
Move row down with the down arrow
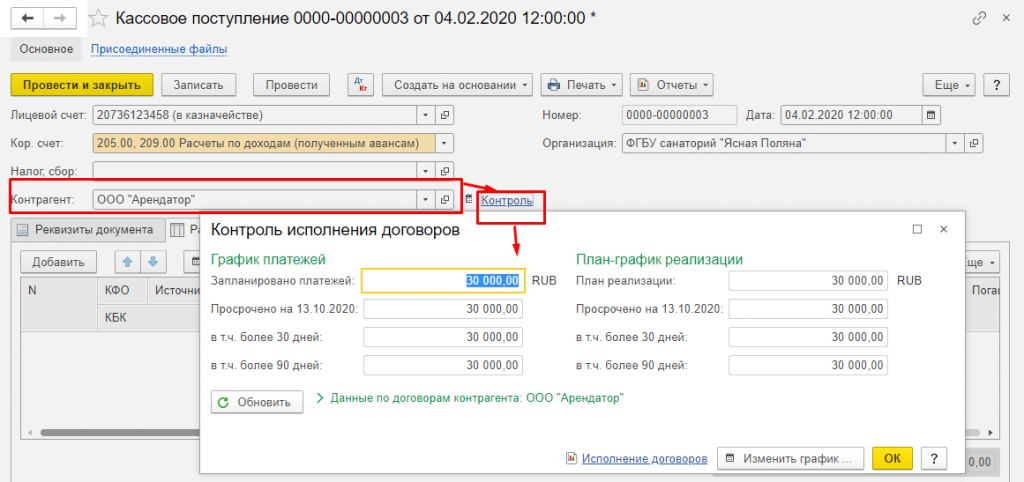(x=153, y=262)
